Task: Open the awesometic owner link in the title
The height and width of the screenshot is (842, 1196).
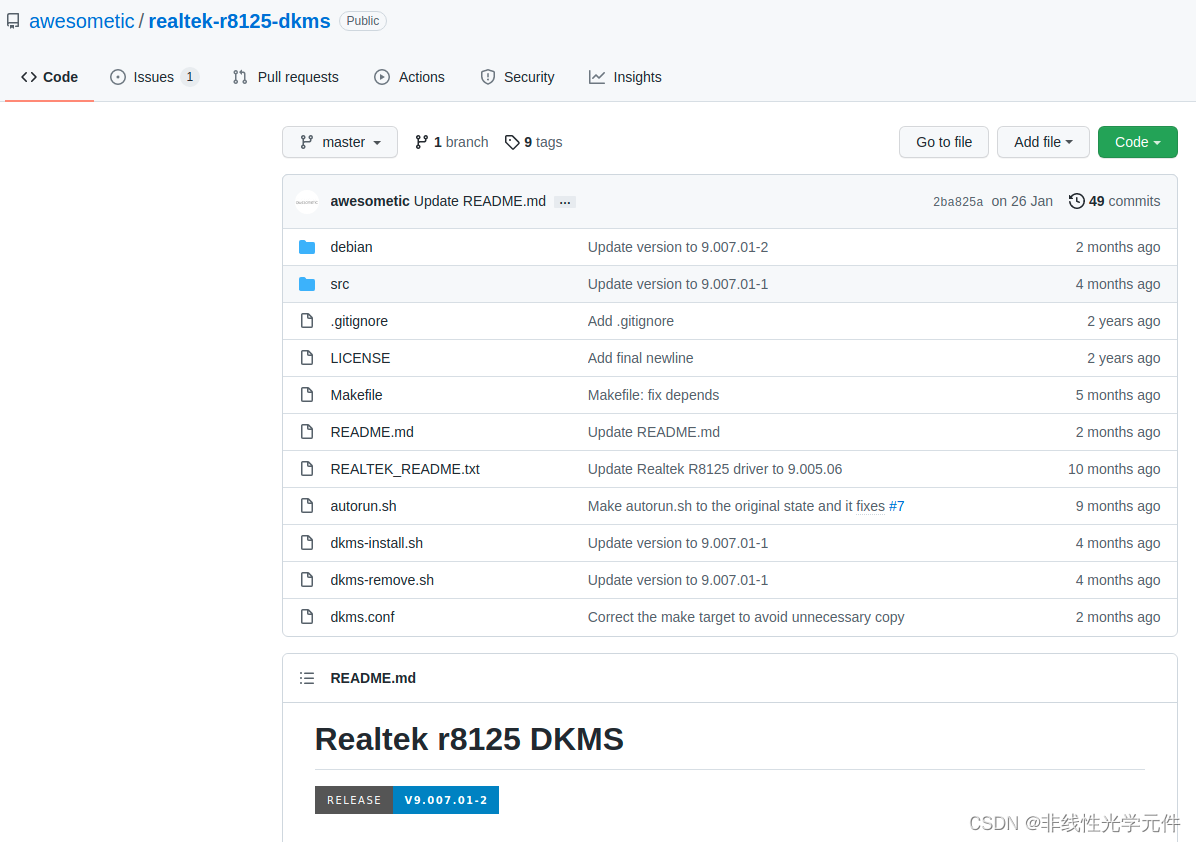Action: pyautogui.click(x=82, y=21)
